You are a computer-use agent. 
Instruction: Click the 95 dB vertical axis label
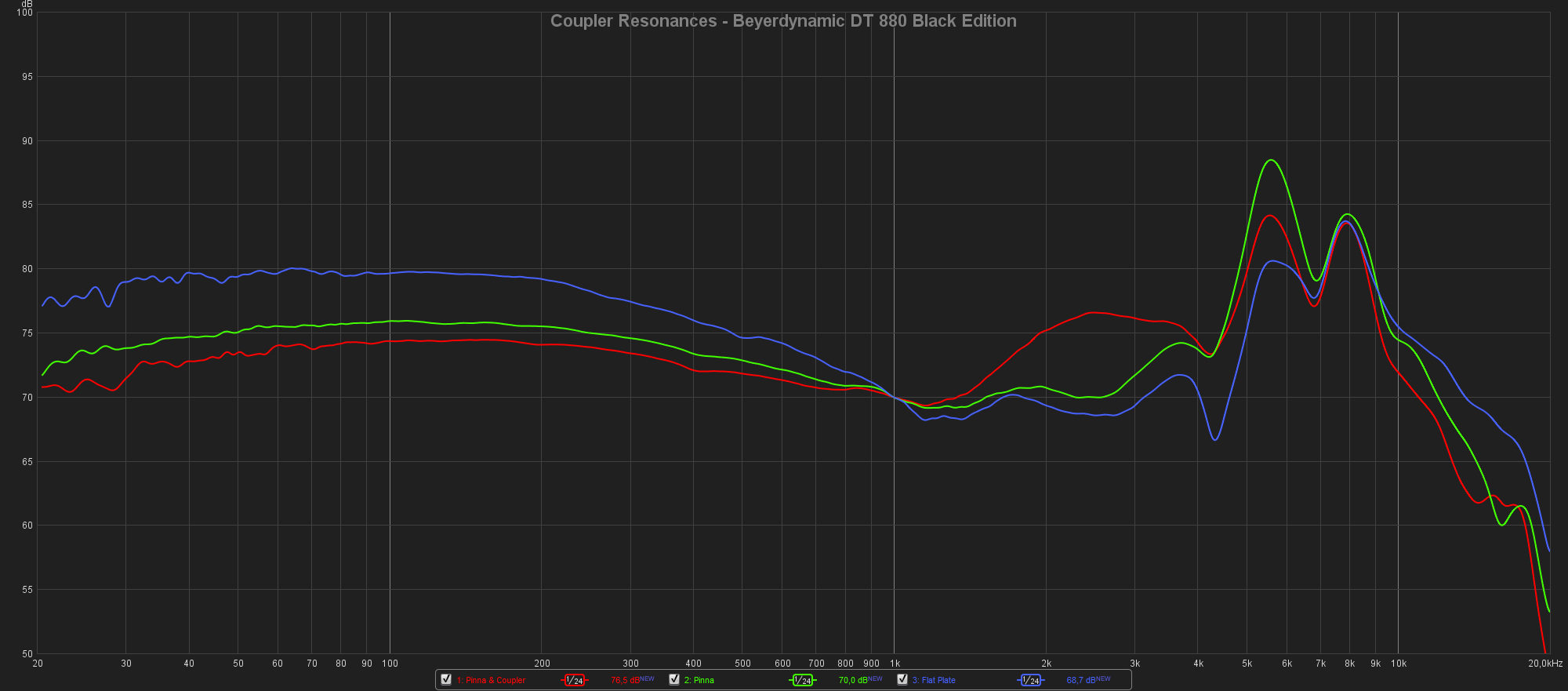point(27,77)
